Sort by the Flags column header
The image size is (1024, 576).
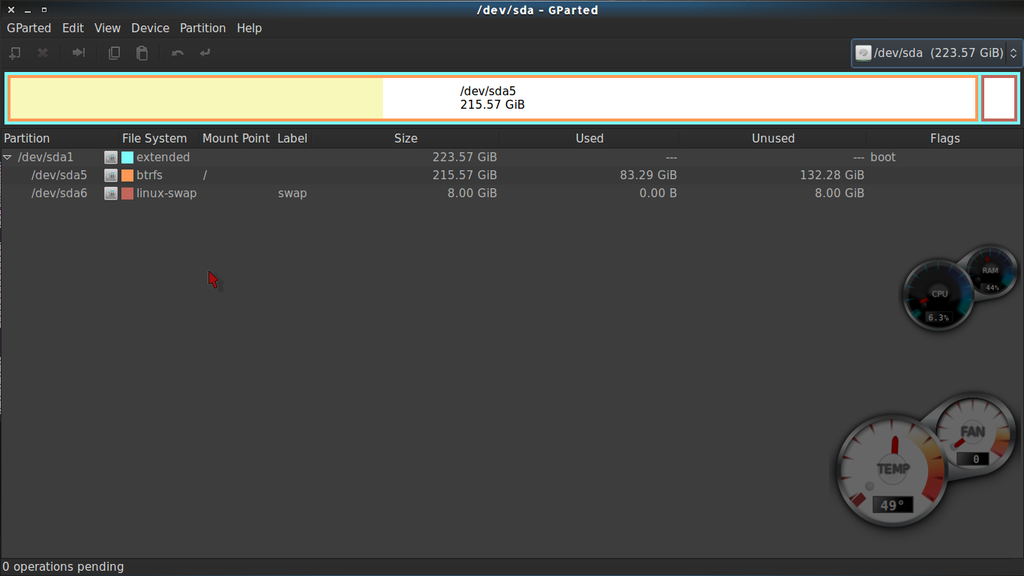coord(944,138)
